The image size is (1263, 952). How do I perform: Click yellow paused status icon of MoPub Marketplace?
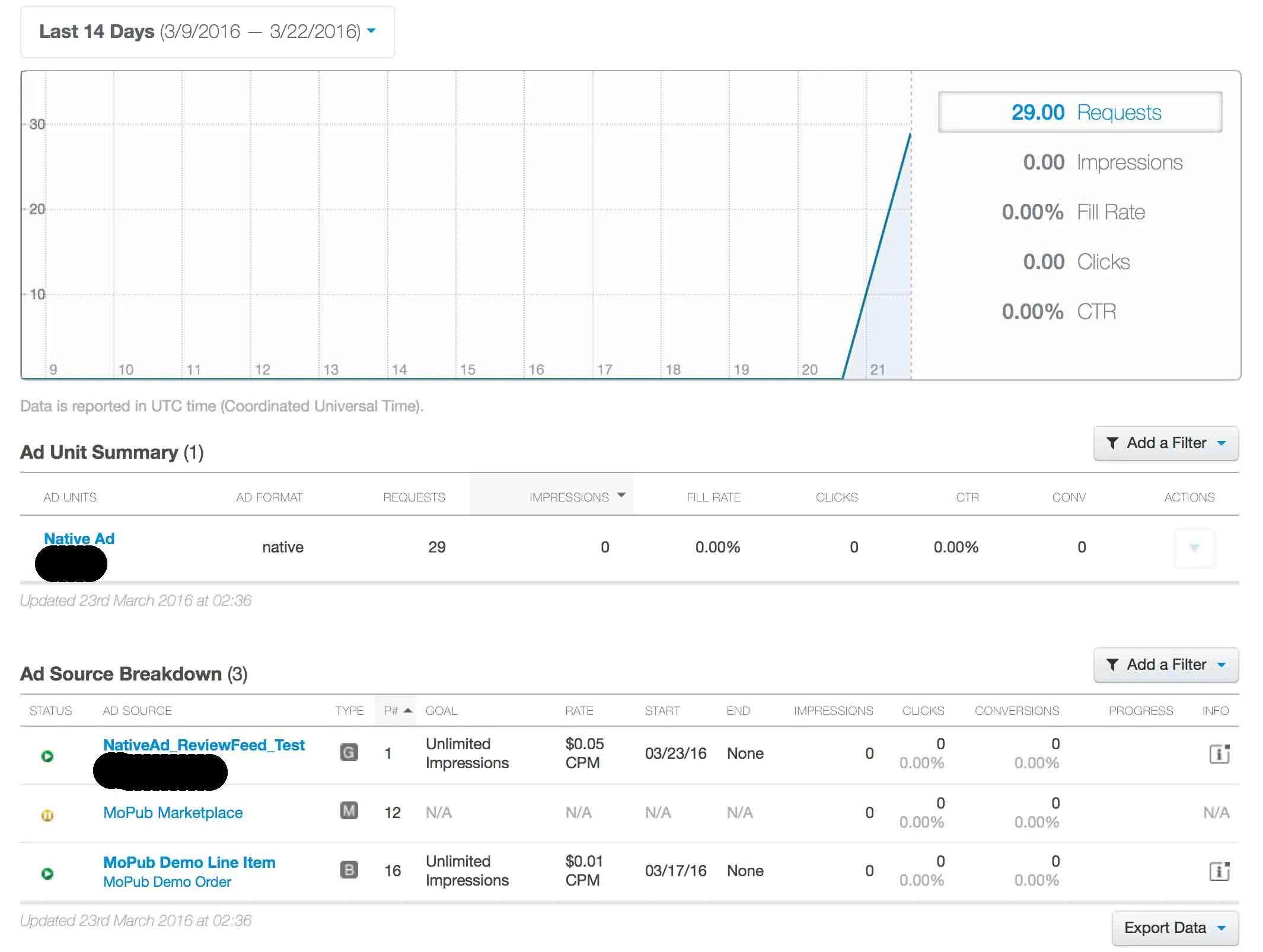[47, 815]
